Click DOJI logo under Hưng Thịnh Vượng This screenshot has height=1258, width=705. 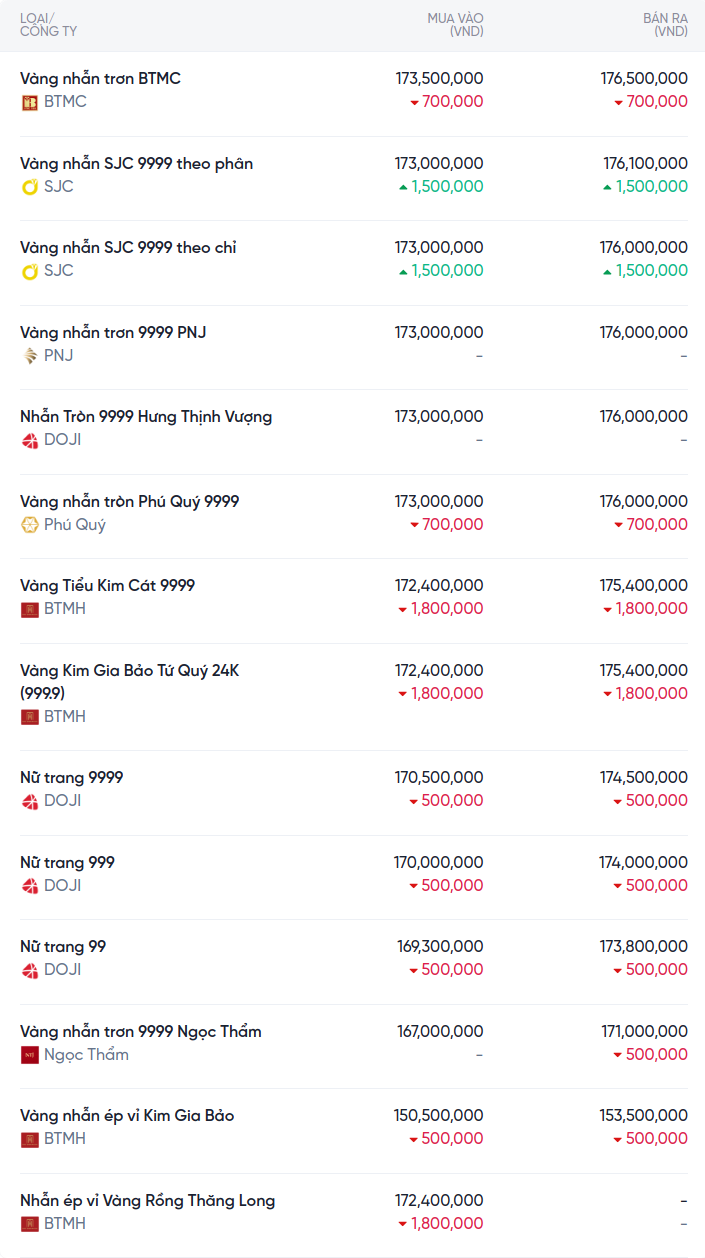pyautogui.click(x=30, y=440)
